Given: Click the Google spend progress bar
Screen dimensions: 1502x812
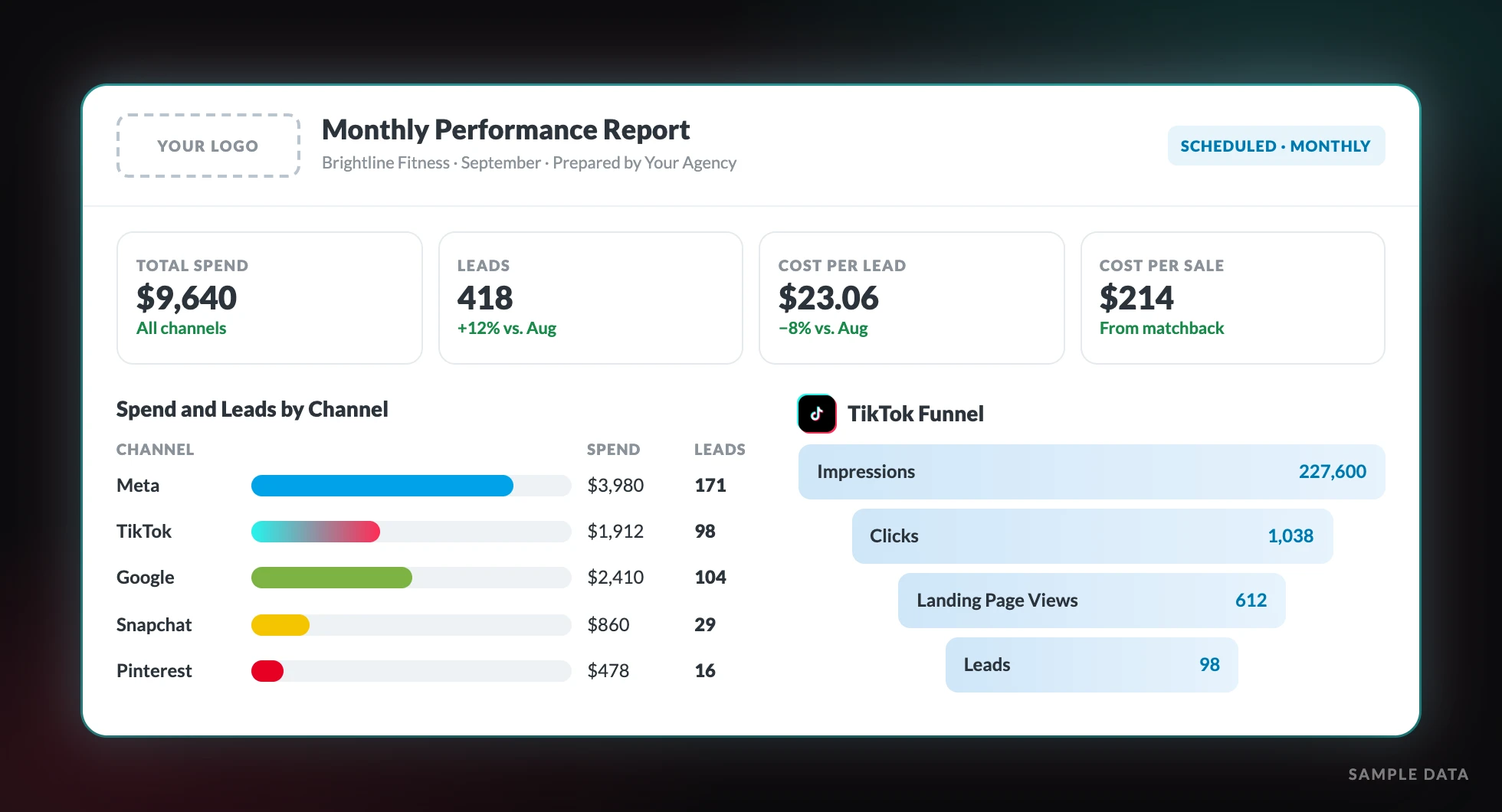Looking at the screenshot, I should [x=412, y=578].
